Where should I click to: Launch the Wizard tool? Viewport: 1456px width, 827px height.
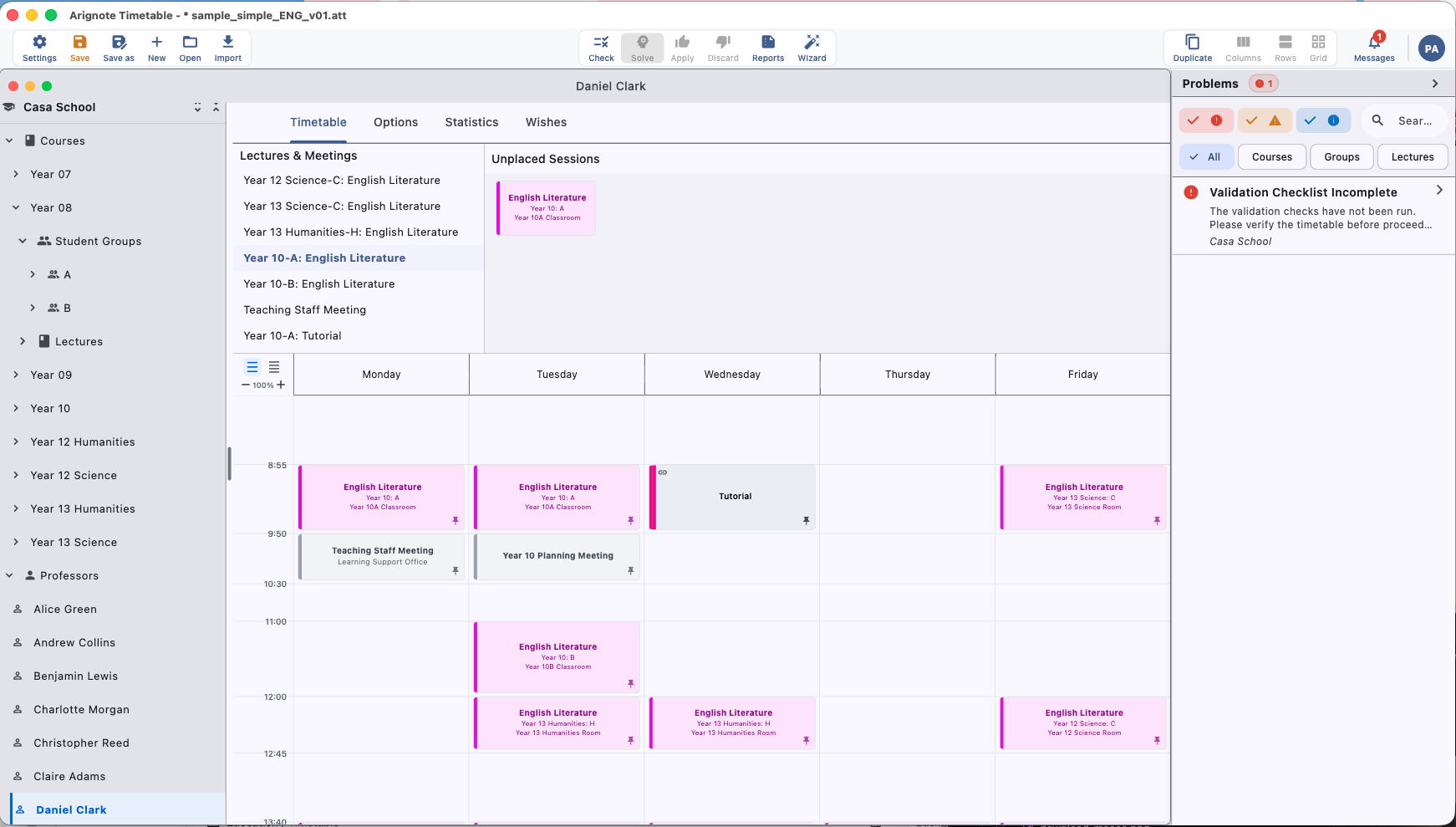coord(812,48)
